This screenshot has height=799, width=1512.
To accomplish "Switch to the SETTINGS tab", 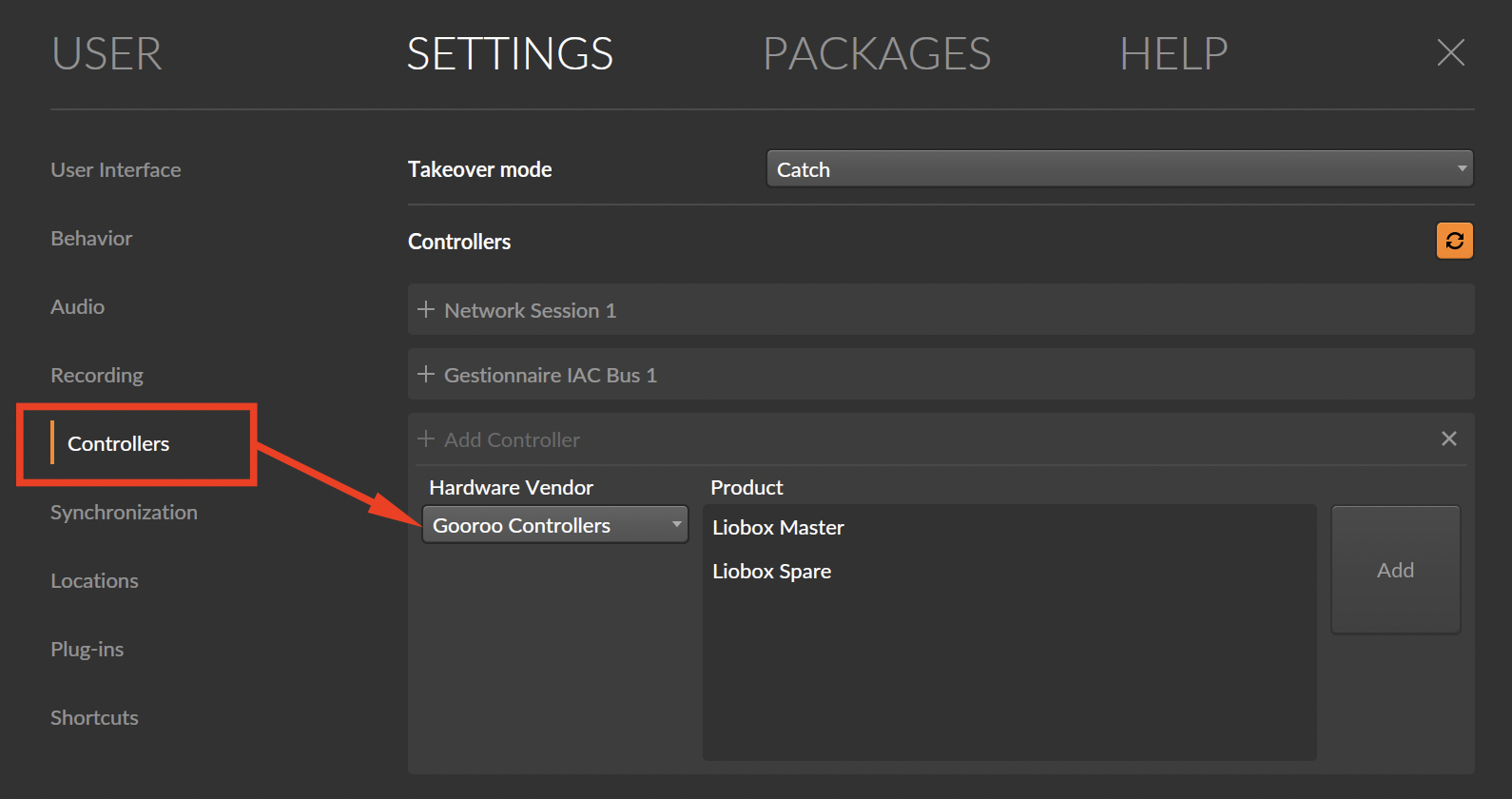I will pos(510,53).
